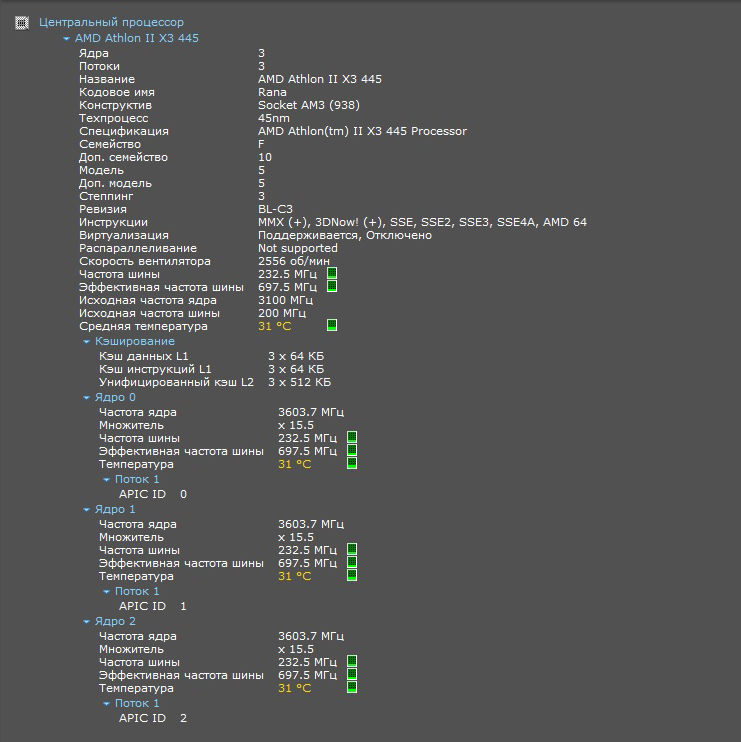Image resolution: width=741 pixels, height=742 pixels.
Task: Click Температура value 31 °C under Ядро 0
Action: coord(294,465)
